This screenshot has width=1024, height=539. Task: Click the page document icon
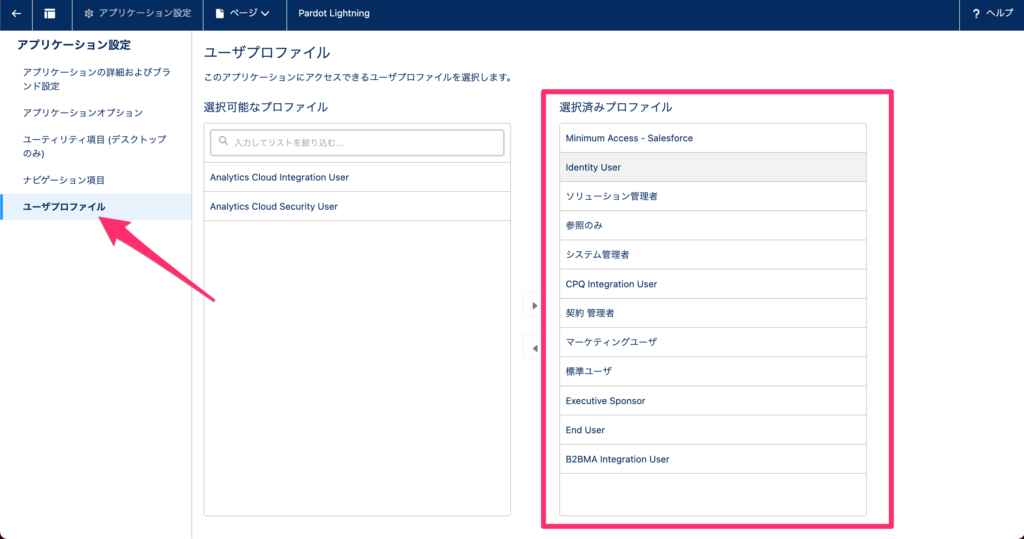[220, 13]
